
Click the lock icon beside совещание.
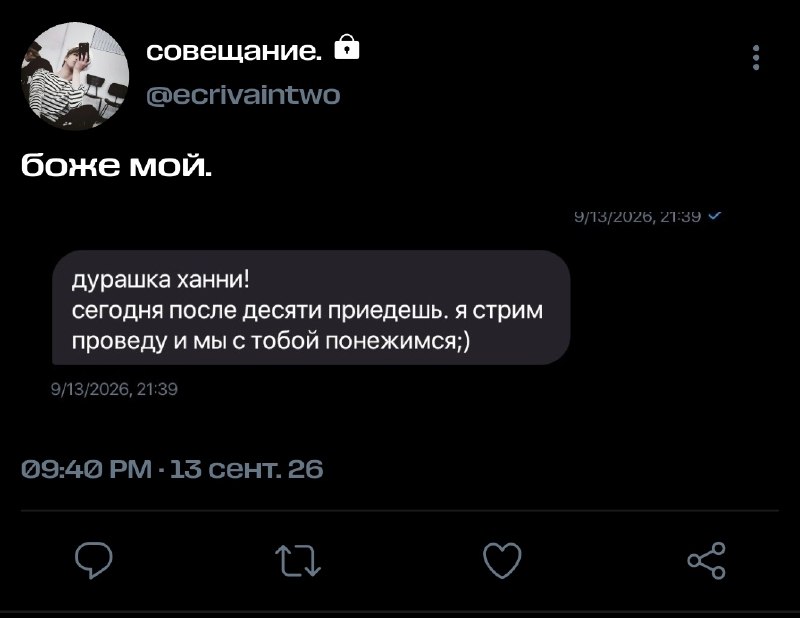(346, 47)
